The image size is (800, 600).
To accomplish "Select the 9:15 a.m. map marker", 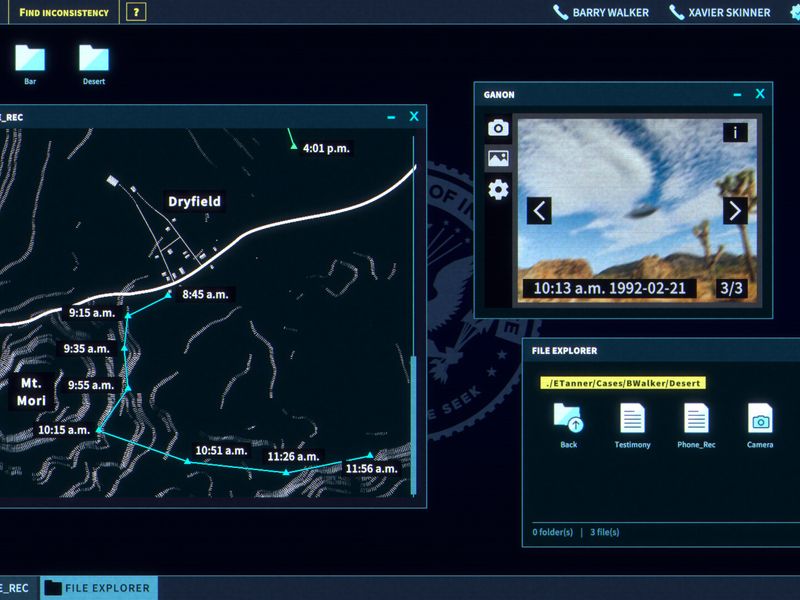I will point(128,315).
